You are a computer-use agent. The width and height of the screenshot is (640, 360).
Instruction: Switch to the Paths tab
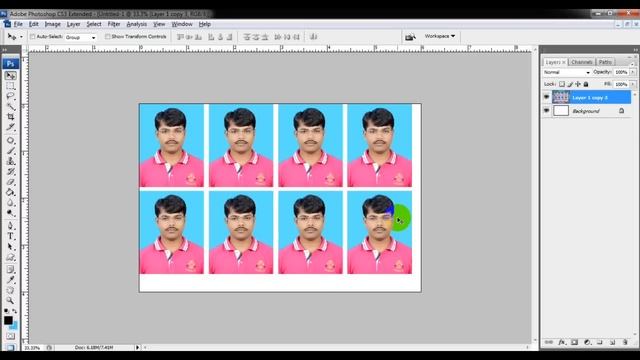tap(605, 62)
